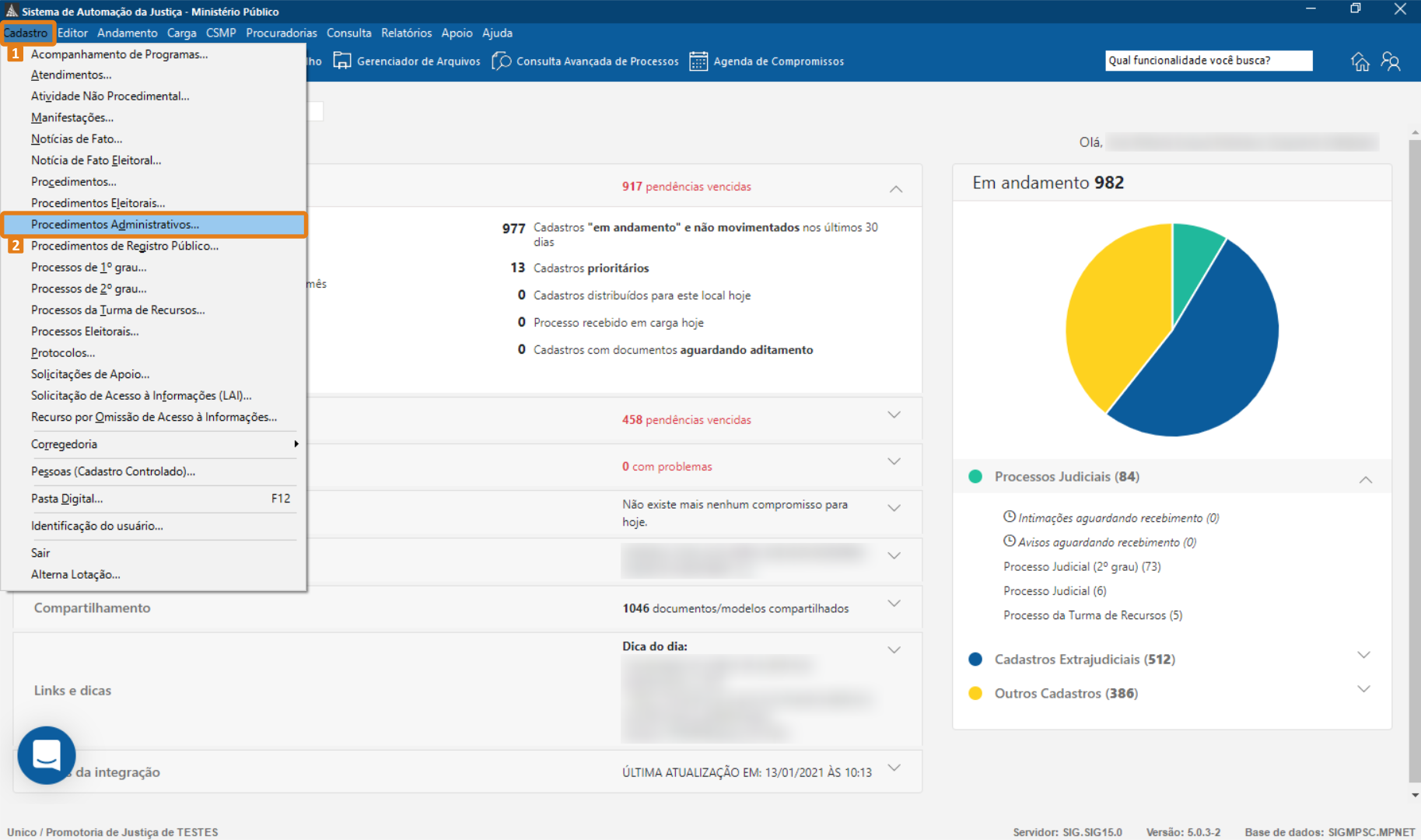Open the Agenda de Compromissos calendar icon
This screenshot has height=840, width=1421.
click(x=698, y=61)
